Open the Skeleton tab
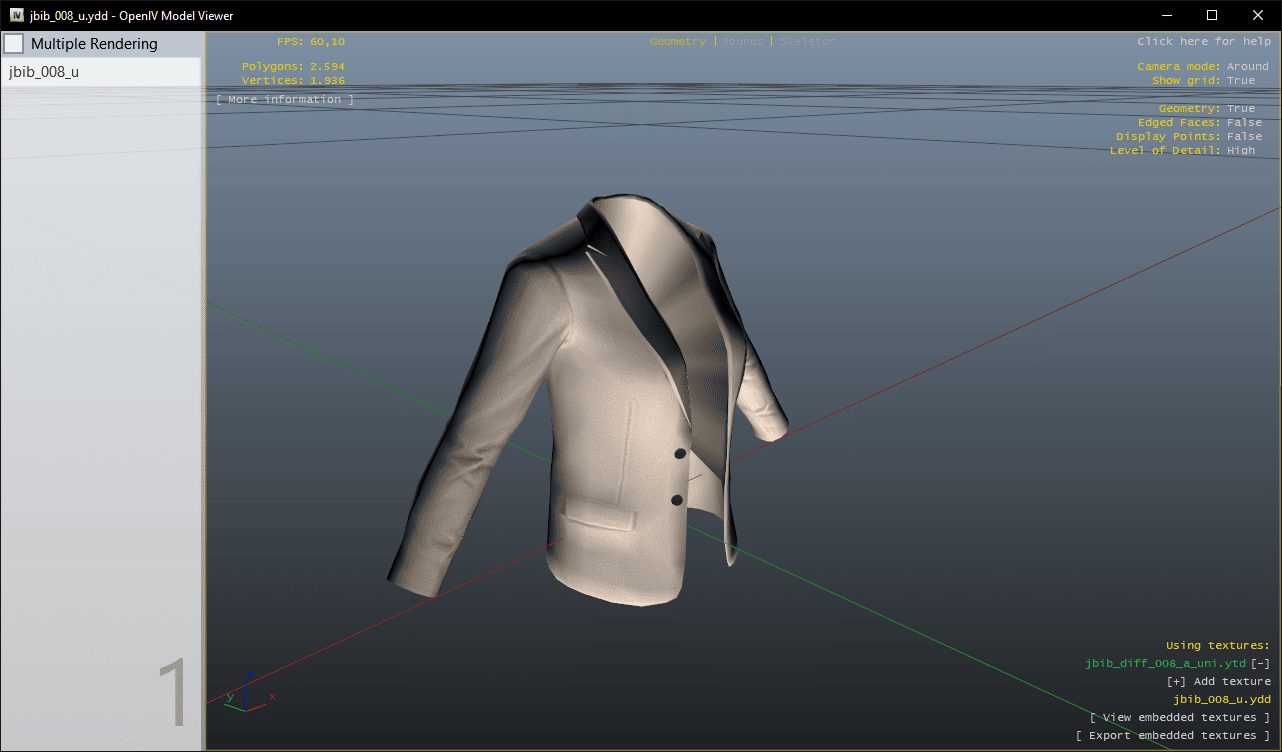This screenshot has height=752, width=1282. pos(807,41)
